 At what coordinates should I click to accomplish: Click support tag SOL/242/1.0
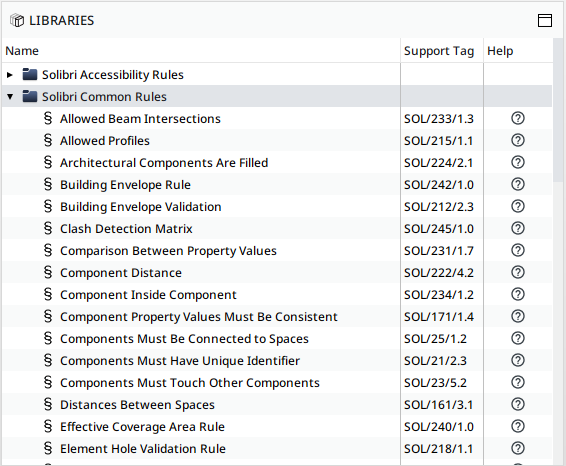[439, 185]
